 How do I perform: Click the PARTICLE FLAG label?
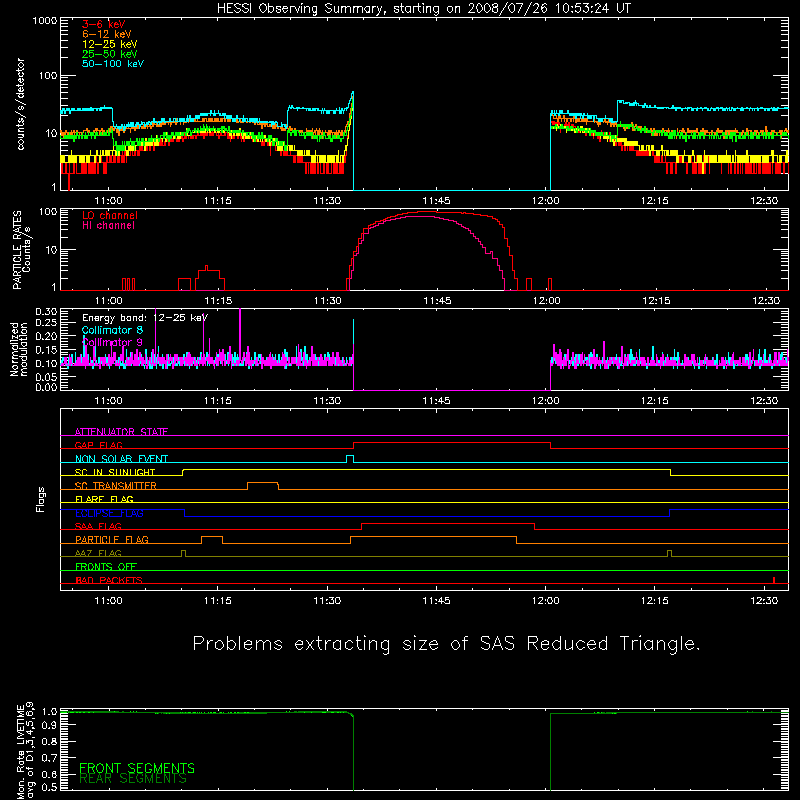point(112,540)
